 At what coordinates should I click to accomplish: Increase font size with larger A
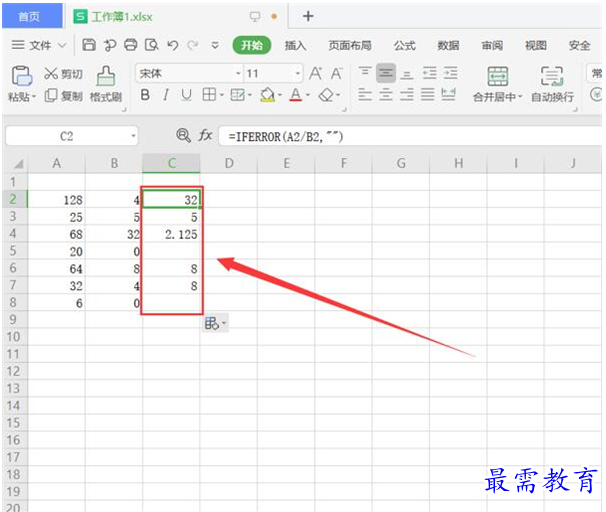coord(316,73)
